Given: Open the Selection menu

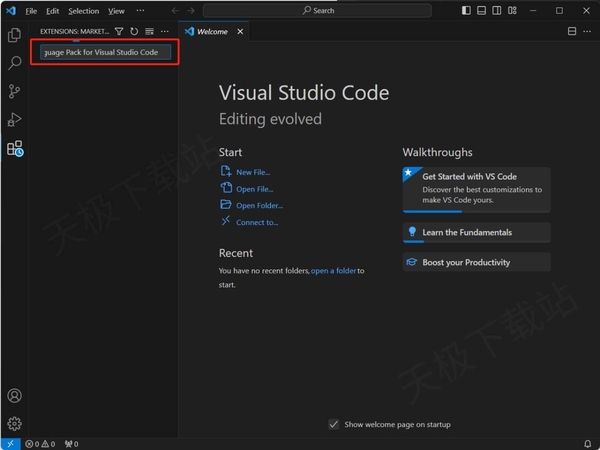Looking at the screenshot, I should pos(83,11).
